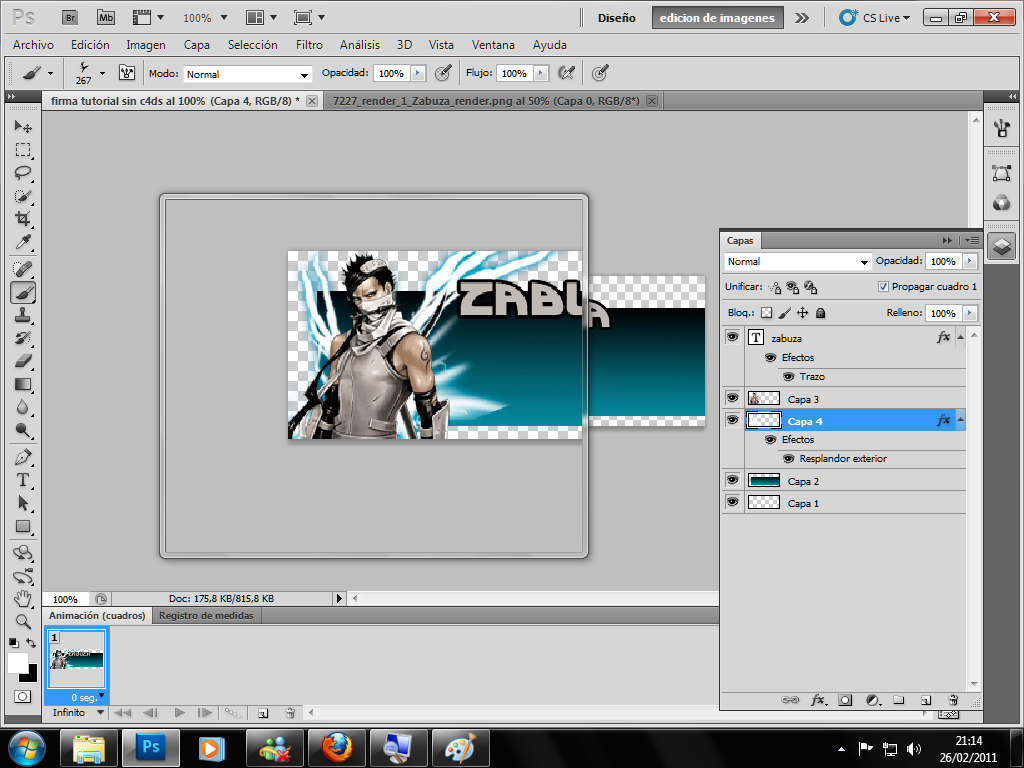Screen dimensions: 1024x768
Task: Select the Eraser tool
Action: coord(23,361)
